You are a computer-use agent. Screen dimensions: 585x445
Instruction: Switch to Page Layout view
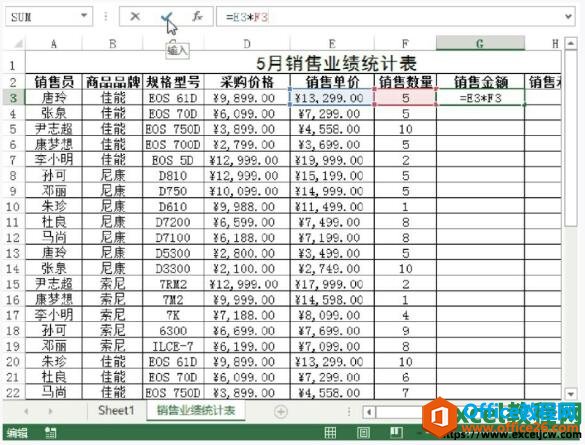click(363, 433)
